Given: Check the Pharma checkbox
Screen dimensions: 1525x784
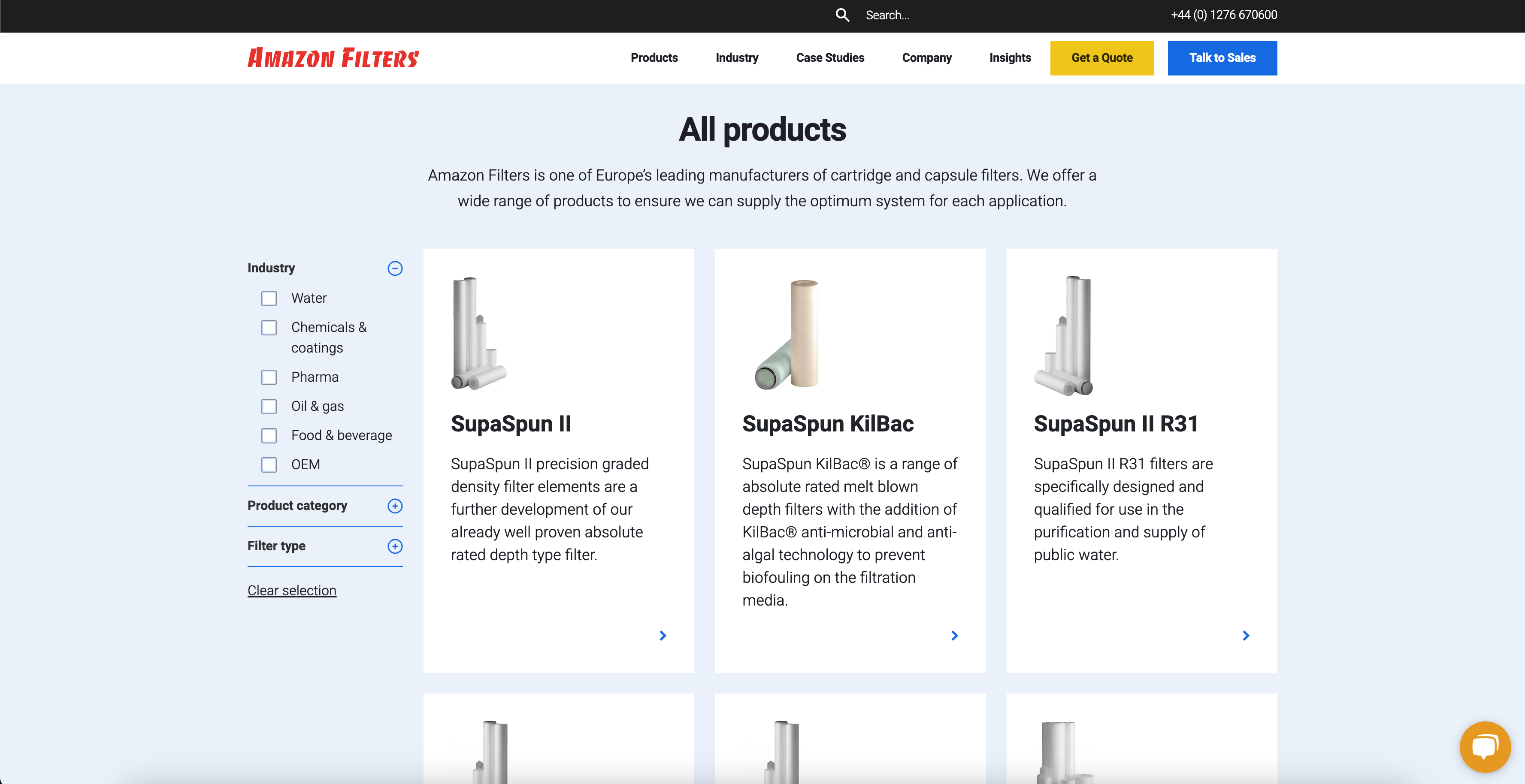Looking at the screenshot, I should tap(269, 377).
